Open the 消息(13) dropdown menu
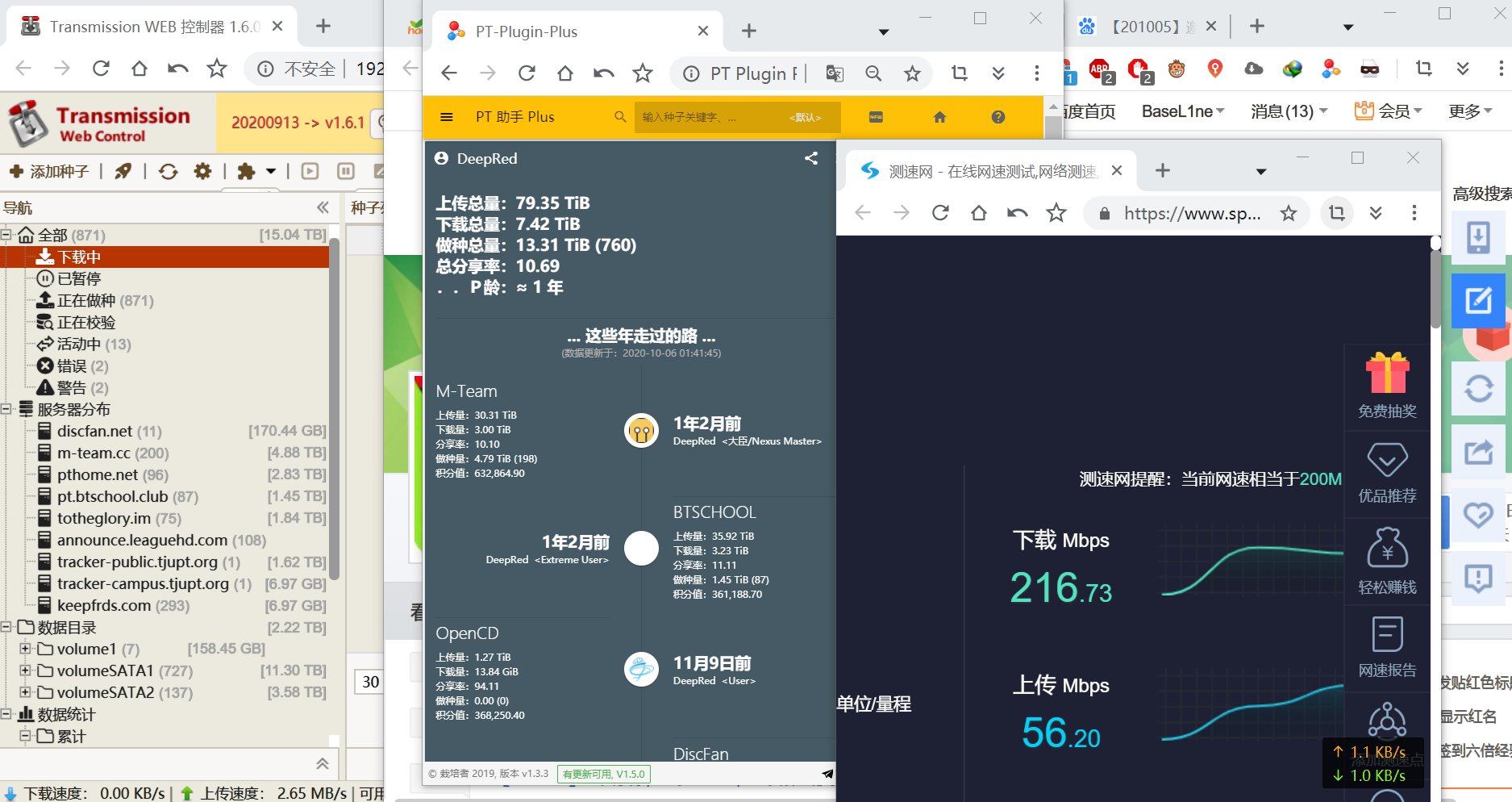This screenshot has height=802, width=1512. click(1289, 111)
